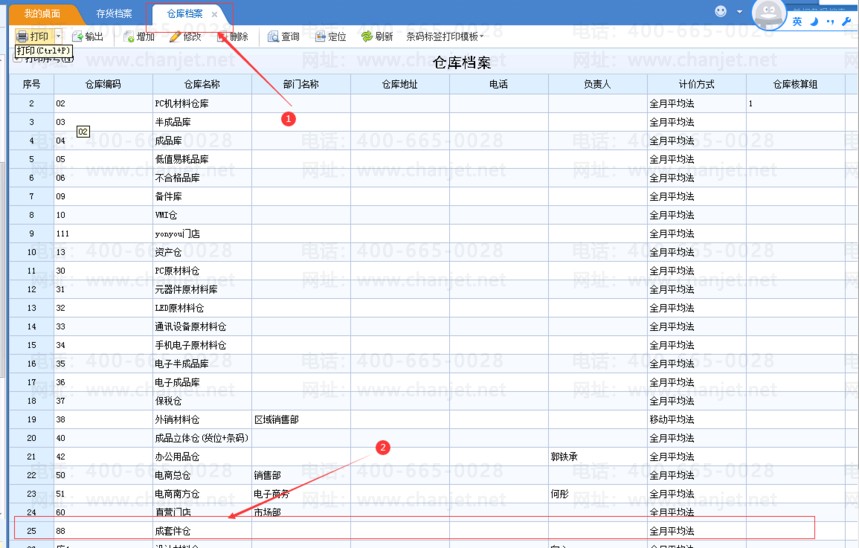Click the 打印 printer icon
Screen dimensions: 859x548
[x=22, y=37]
